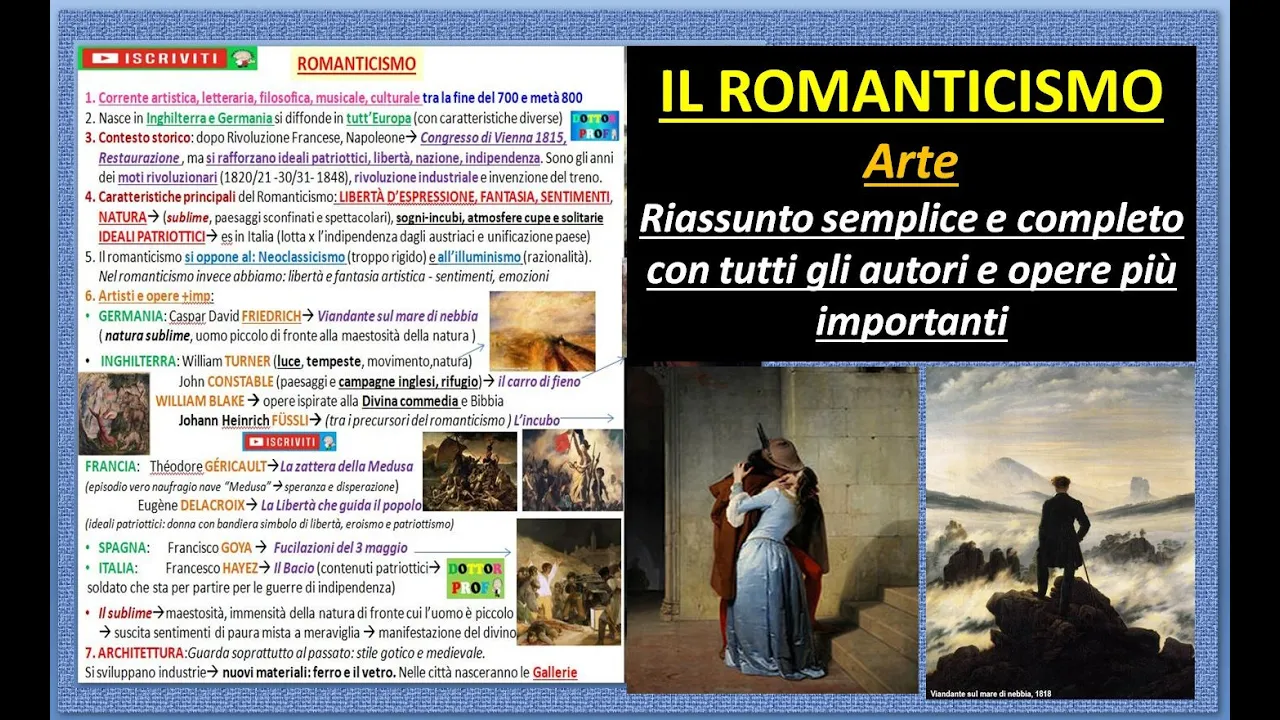Viewport: 1280px width, 720px height.
Task: Click the FRANCIA country label
Action: [110, 467]
